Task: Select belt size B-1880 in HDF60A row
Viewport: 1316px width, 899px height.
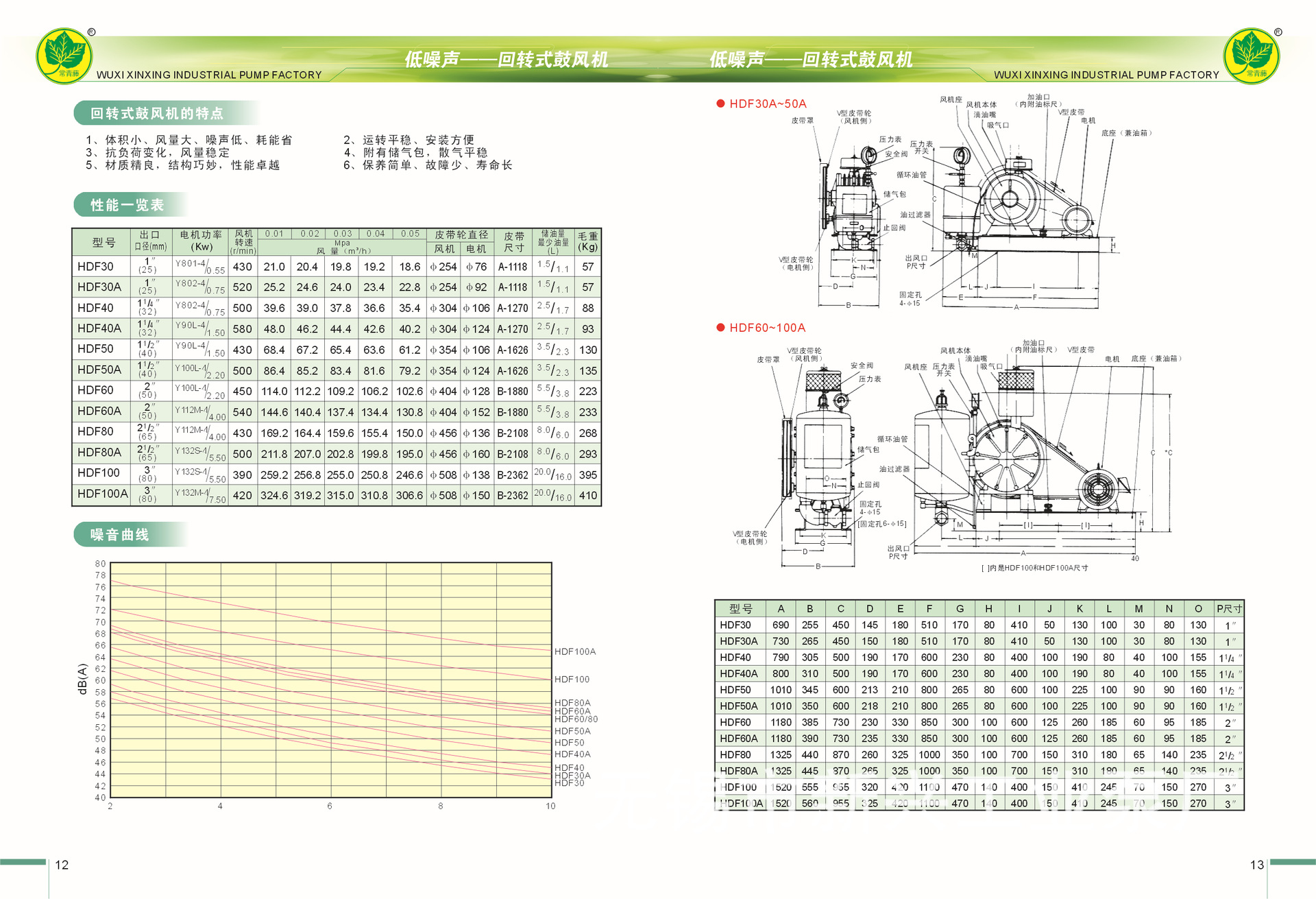Action: [513, 412]
